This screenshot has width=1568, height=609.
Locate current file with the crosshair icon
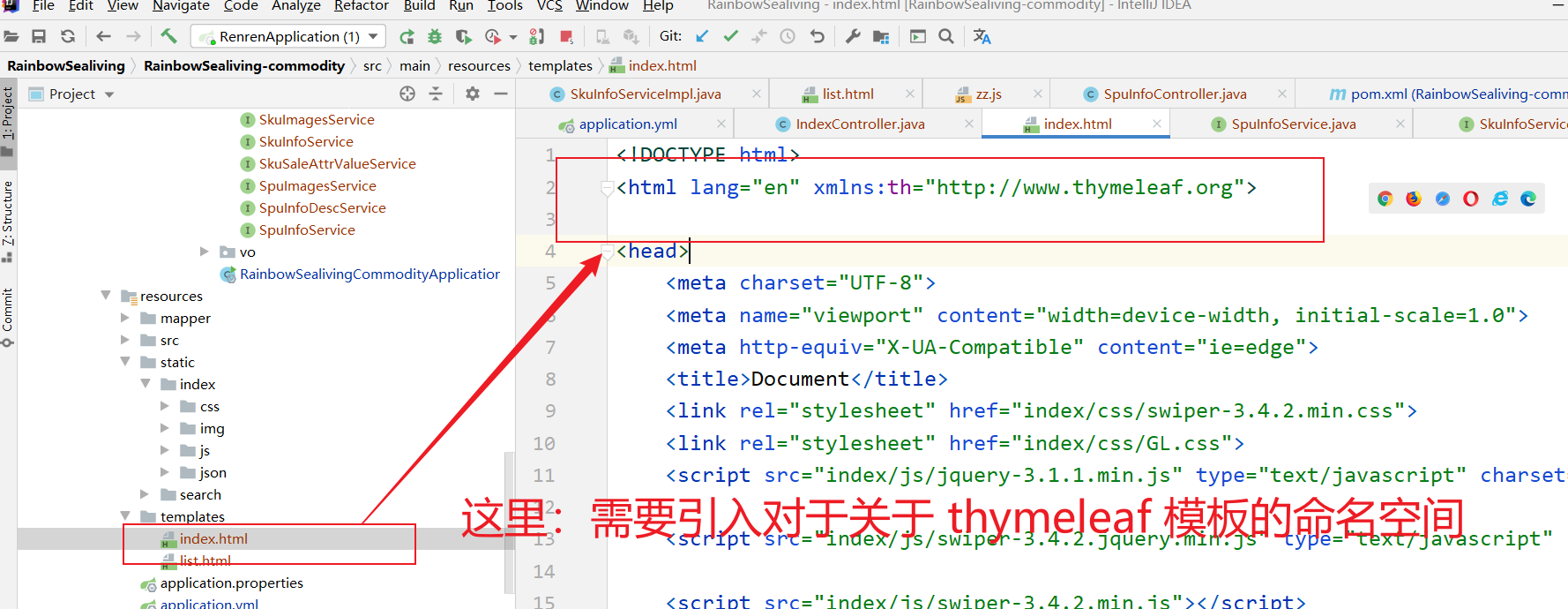pos(407,94)
